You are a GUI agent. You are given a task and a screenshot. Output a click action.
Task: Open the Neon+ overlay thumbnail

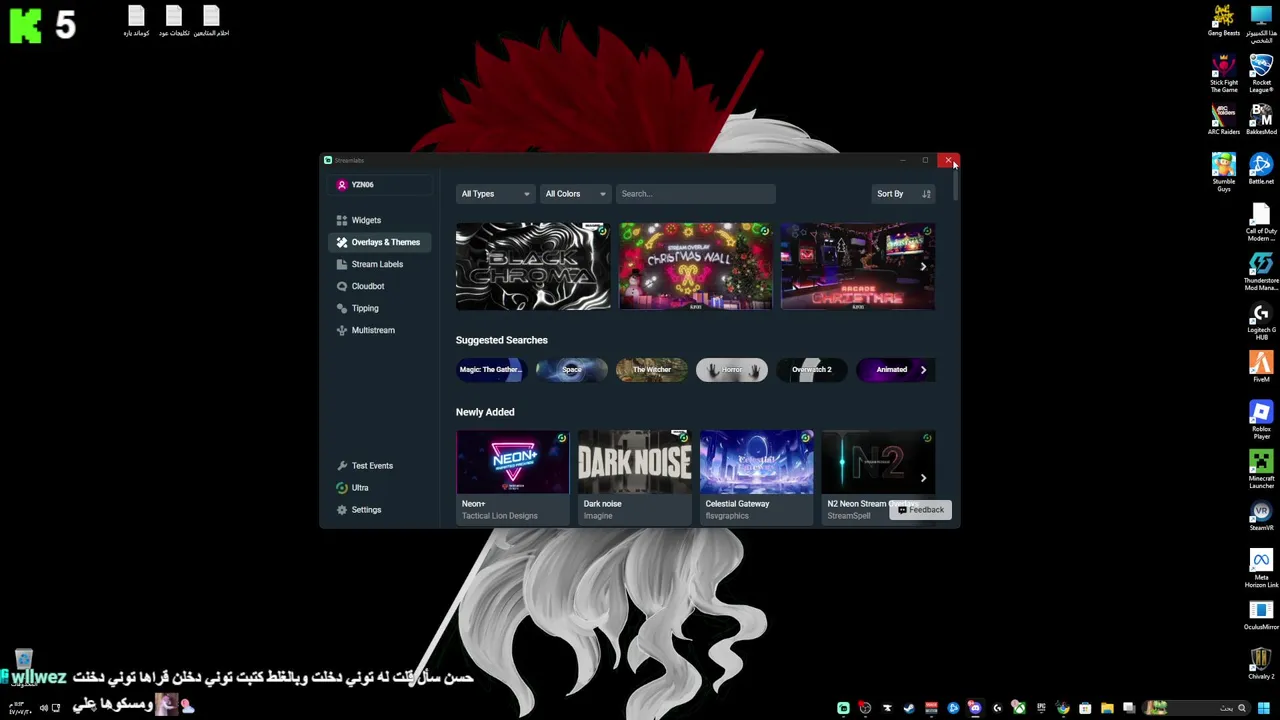click(x=513, y=462)
